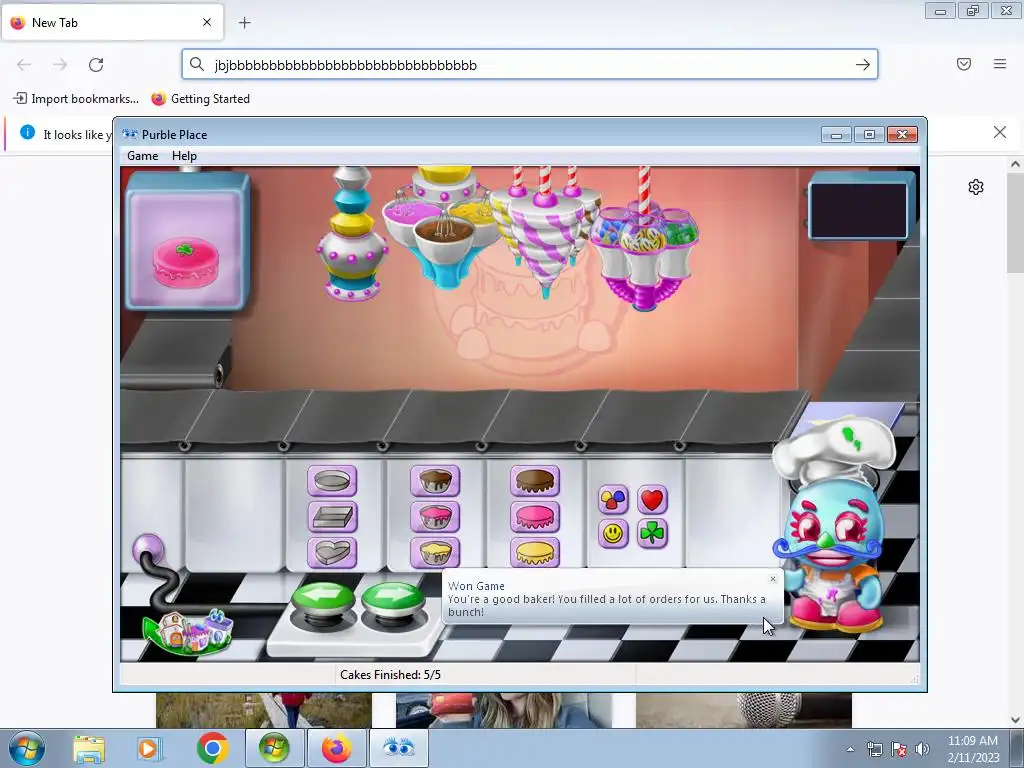Close the Purble Place window
This screenshot has height=768, width=1024.
pos(903,135)
